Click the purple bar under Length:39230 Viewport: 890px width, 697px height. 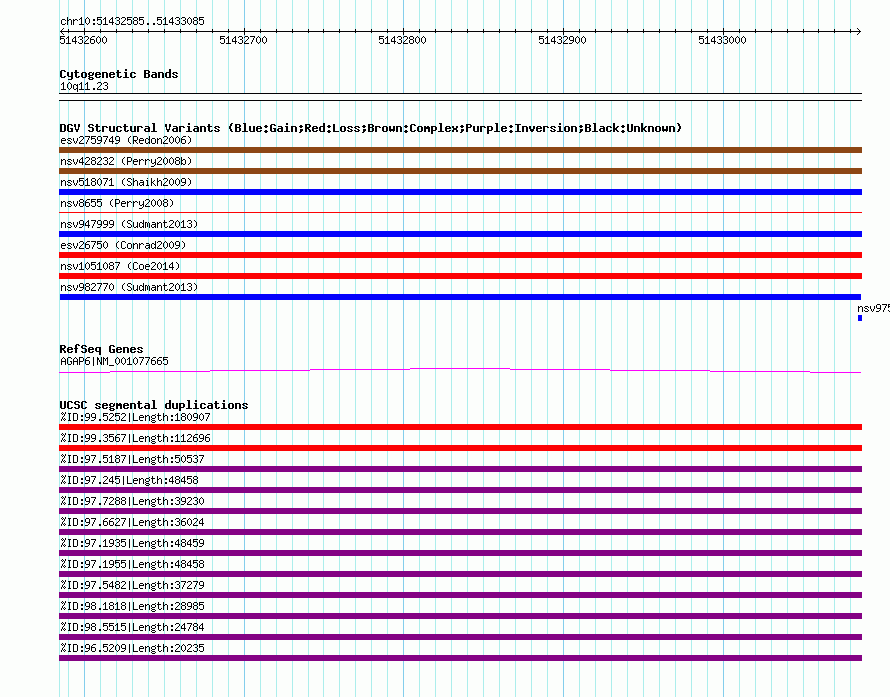[460, 511]
